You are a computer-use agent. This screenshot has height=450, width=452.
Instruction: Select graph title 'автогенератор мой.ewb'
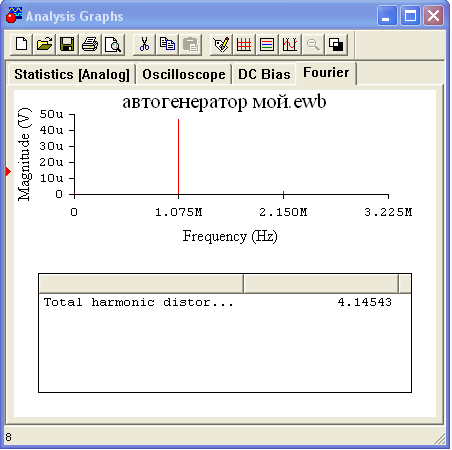[x=224, y=102]
